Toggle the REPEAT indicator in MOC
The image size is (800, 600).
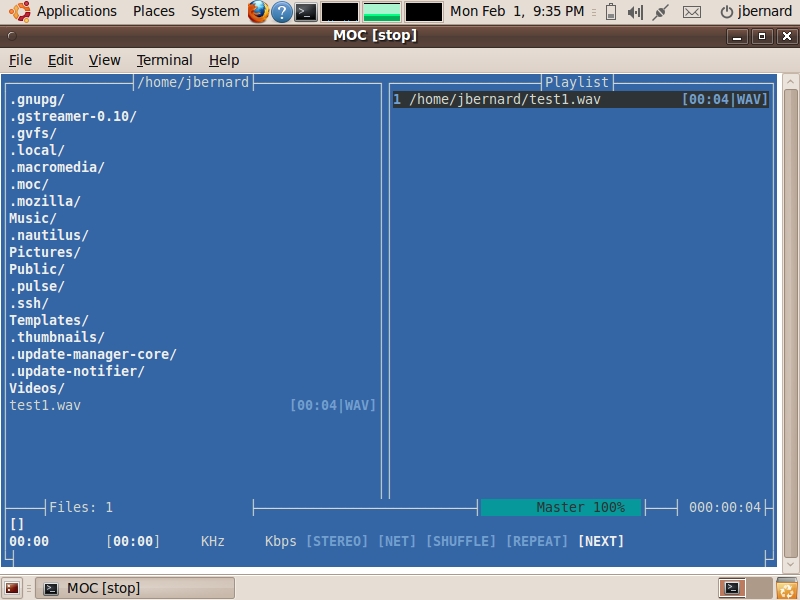pyautogui.click(x=537, y=541)
